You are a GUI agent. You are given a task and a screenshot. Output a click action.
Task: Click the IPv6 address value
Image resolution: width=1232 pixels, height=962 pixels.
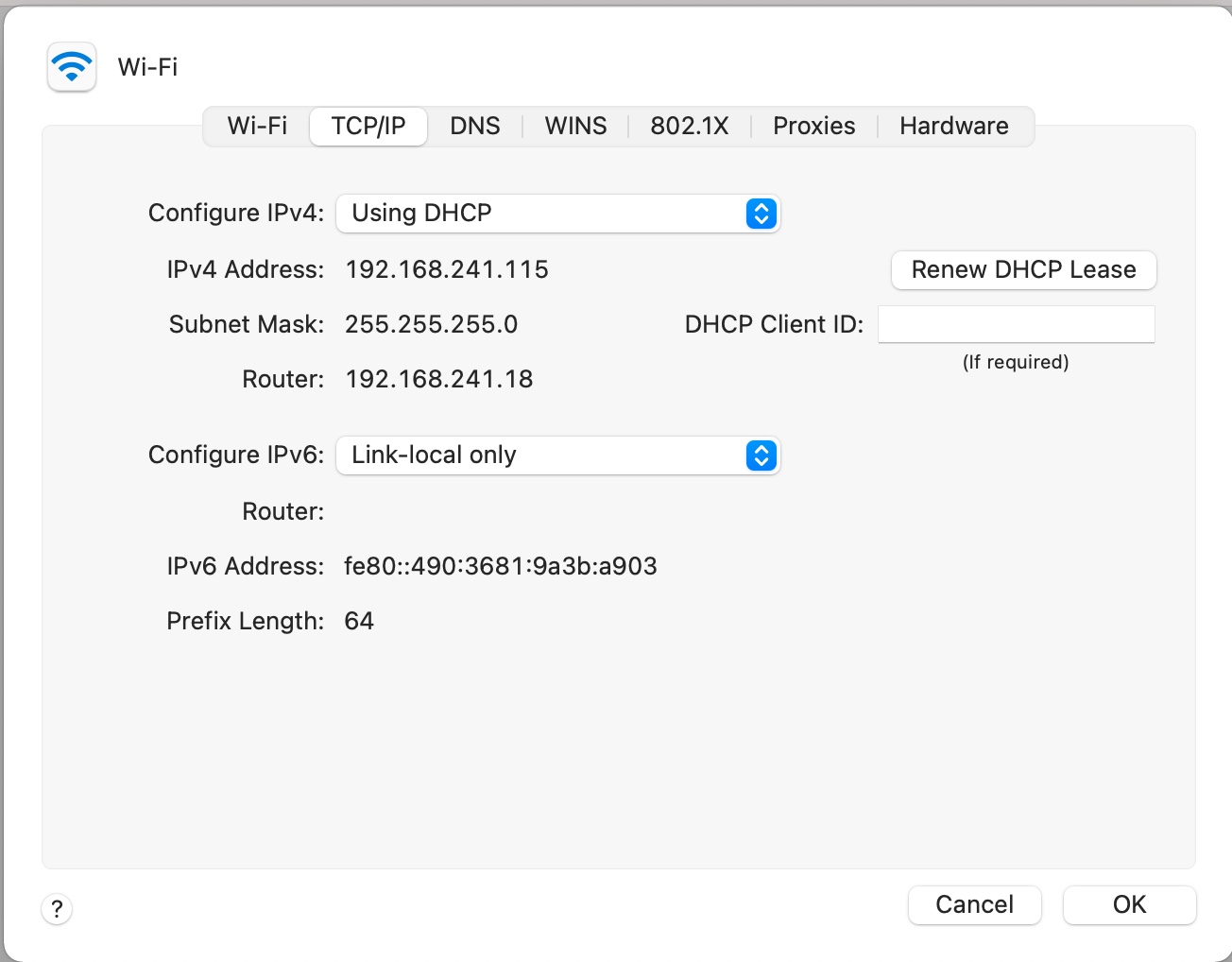pos(501,567)
